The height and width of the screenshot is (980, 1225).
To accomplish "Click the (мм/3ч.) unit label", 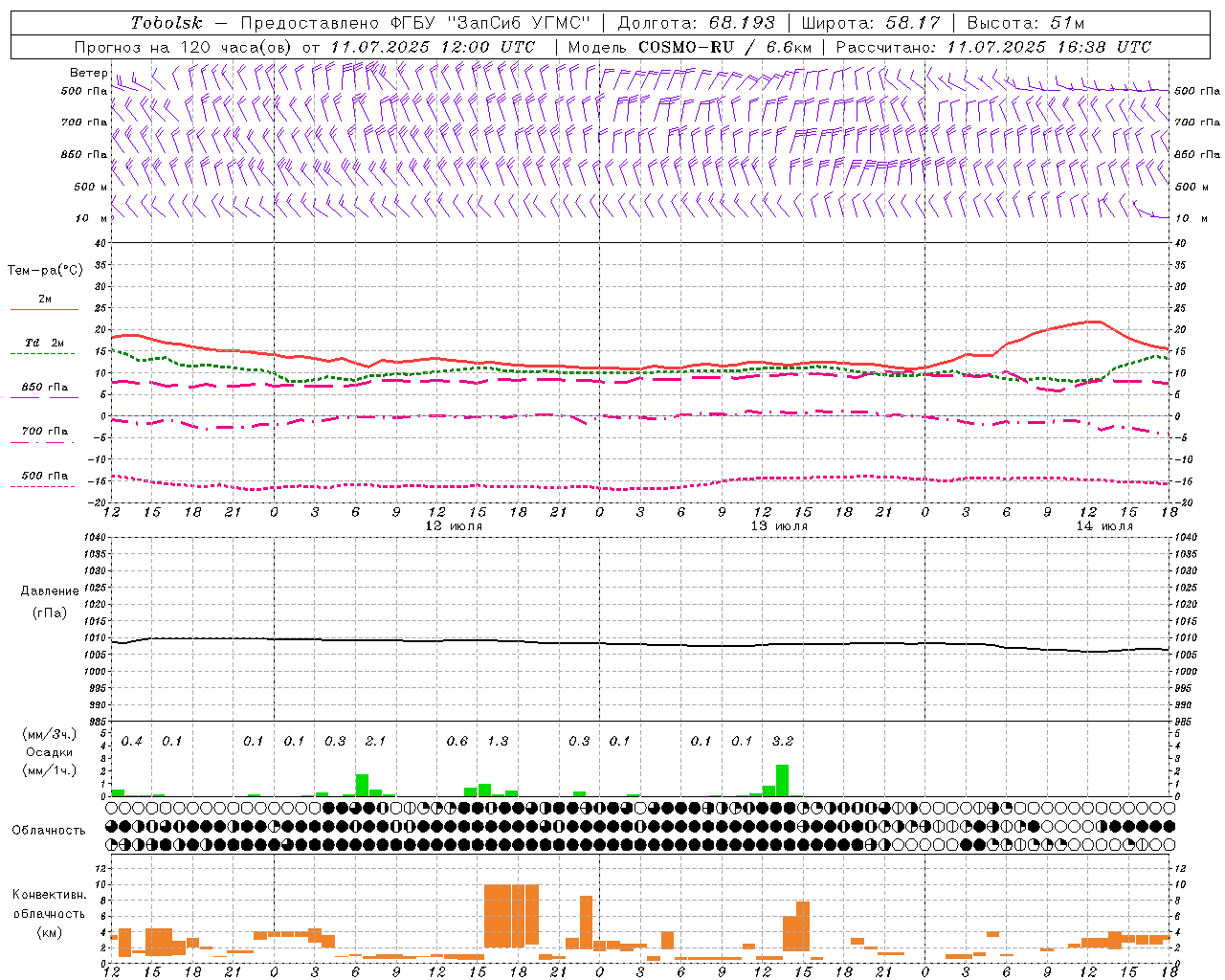I will (49, 734).
